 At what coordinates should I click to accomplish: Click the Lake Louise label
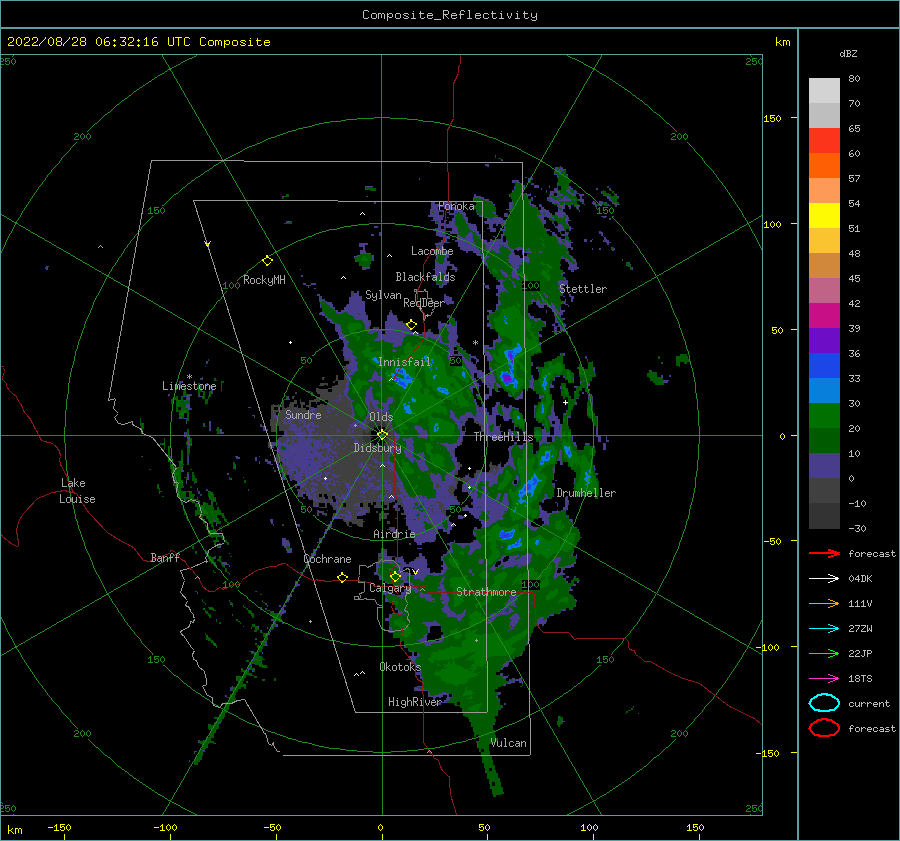pyautogui.click(x=77, y=491)
